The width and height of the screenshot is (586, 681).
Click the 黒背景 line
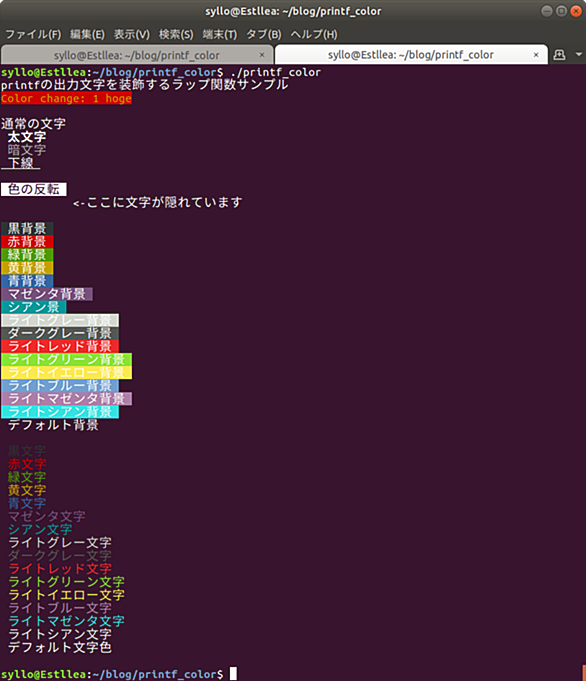[x=27, y=228]
